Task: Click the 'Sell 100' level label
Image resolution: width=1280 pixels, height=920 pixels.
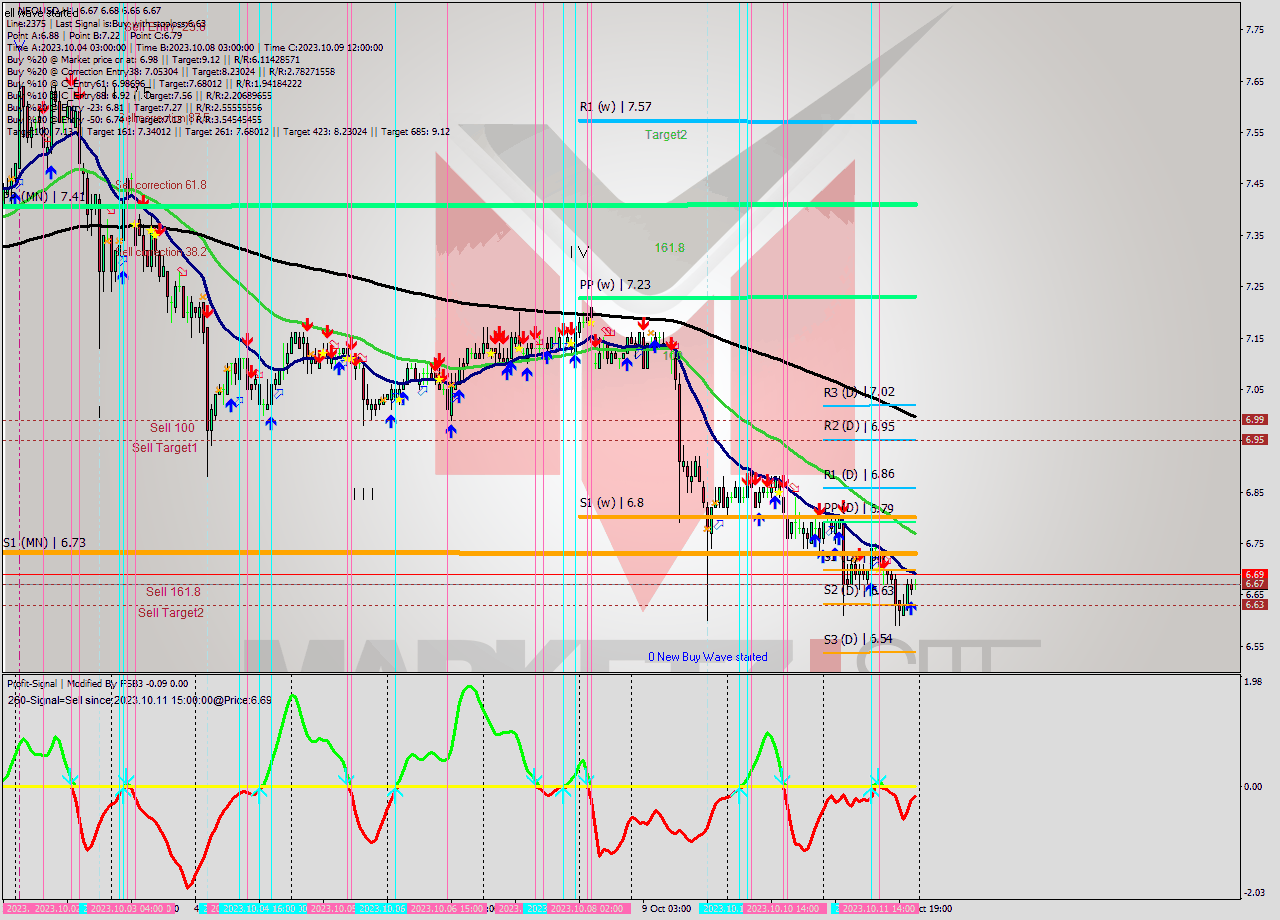Action: pos(172,427)
